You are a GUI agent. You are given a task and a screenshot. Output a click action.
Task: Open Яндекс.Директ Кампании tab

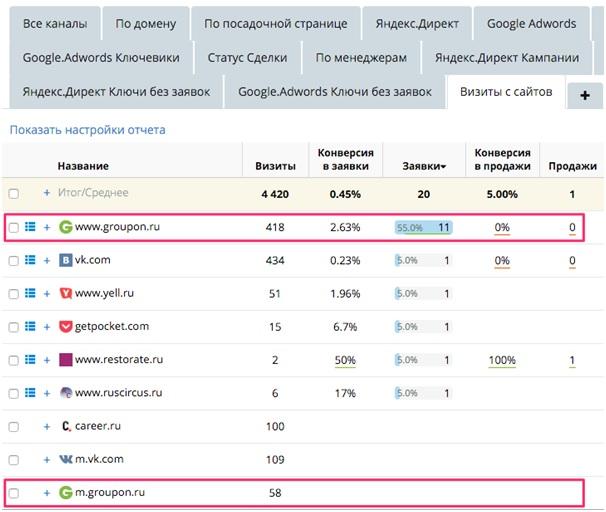pos(507,58)
